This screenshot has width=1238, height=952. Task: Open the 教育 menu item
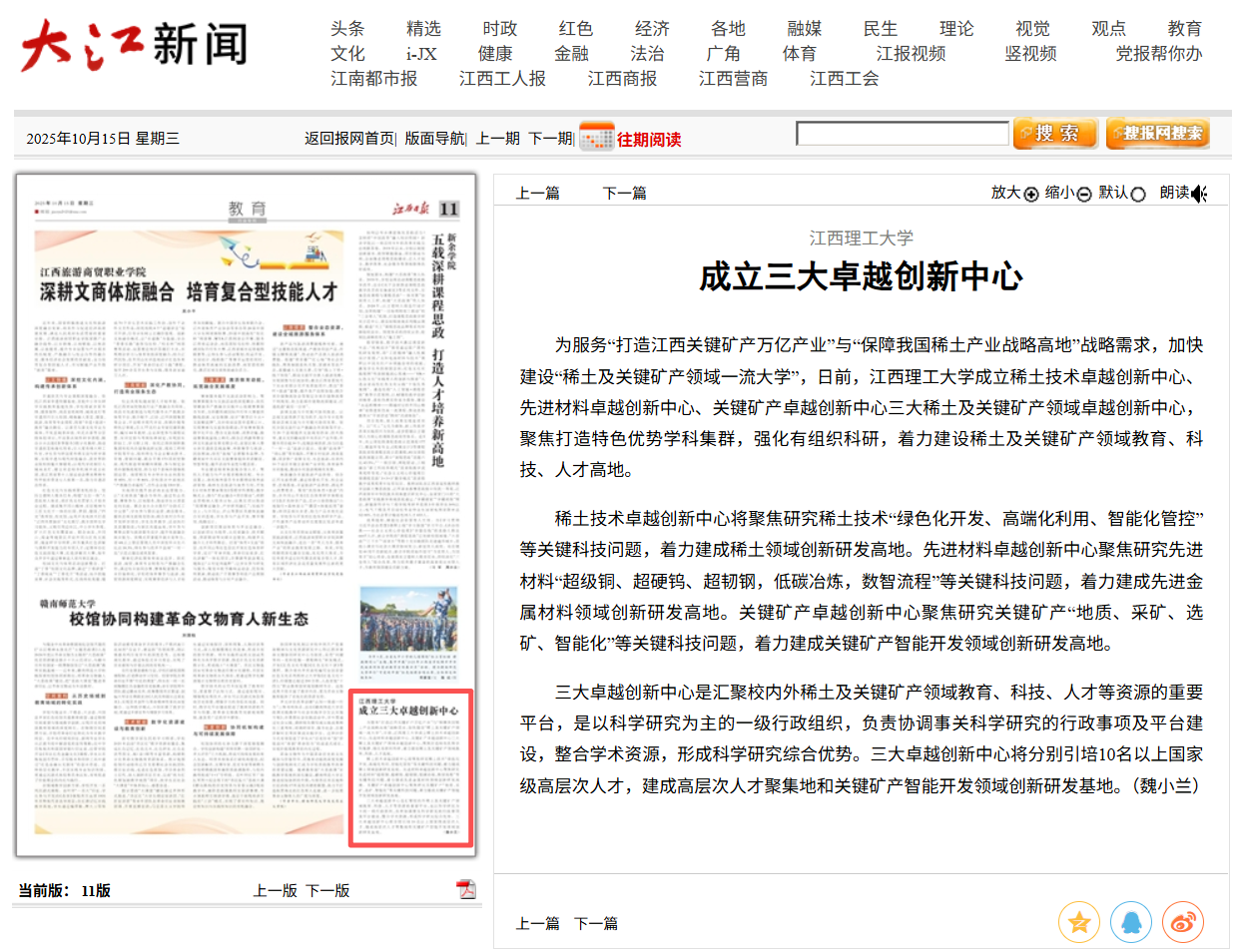coord(1184,29)
